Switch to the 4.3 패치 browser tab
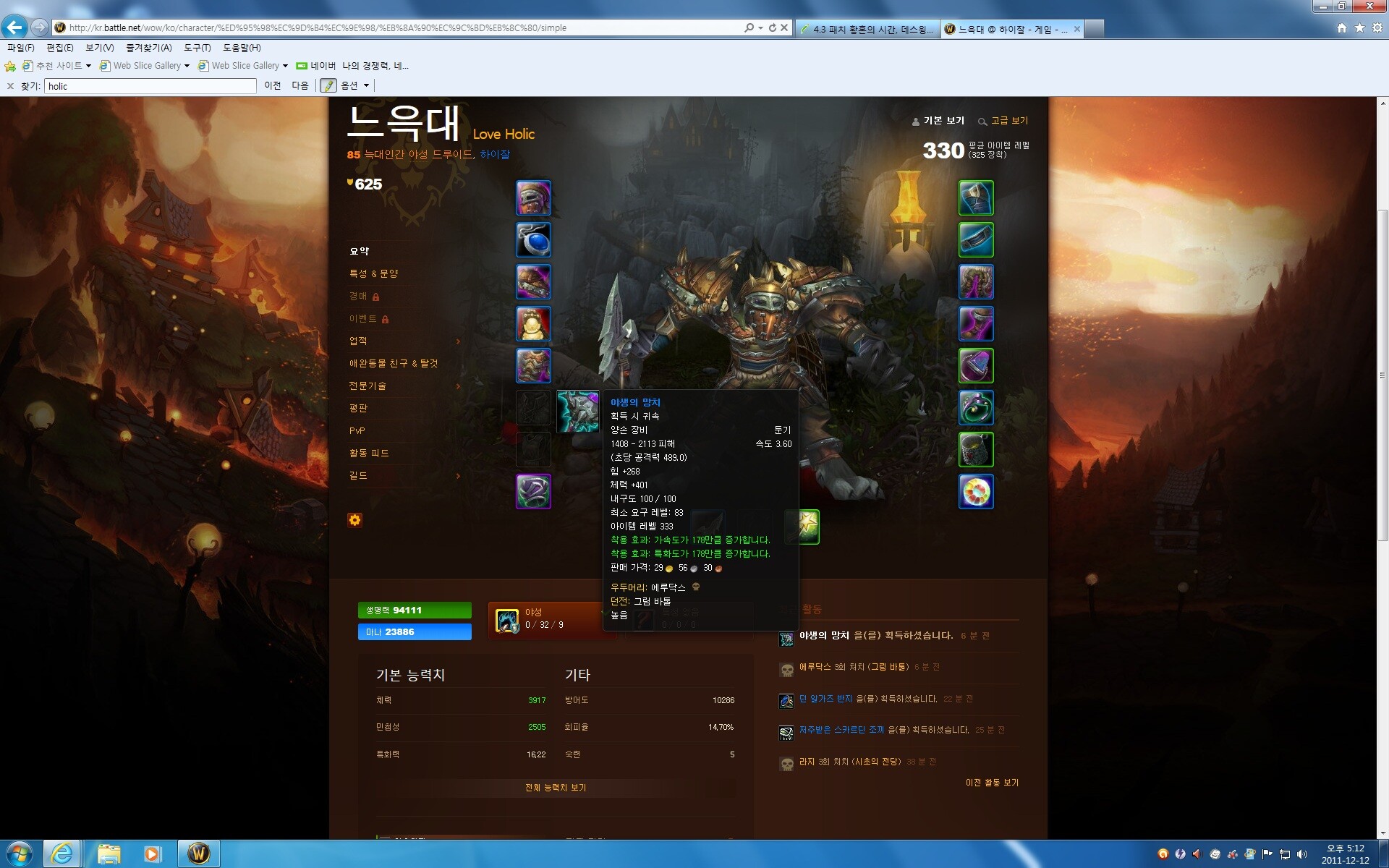This screenshot has width=1389, height=868. click(x=867, y=29)
